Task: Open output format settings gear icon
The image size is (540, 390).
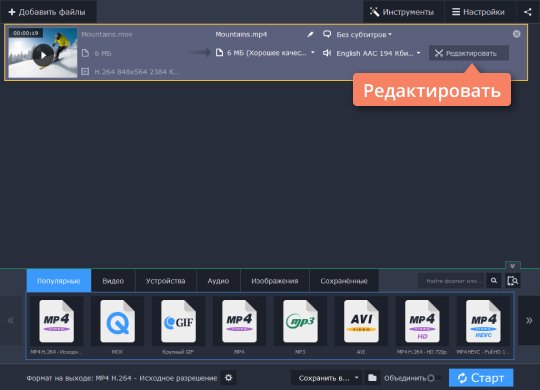Action: click(x=228, y=378)
